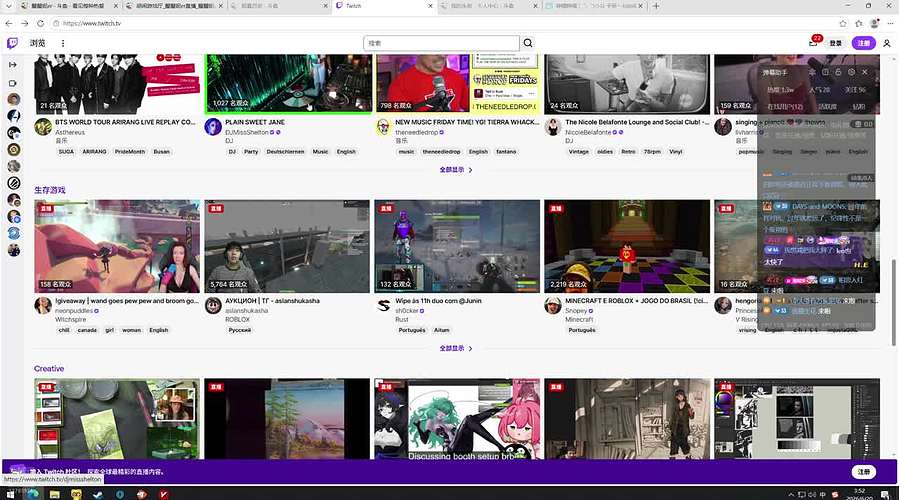899x500 pixels.
Task: Focus the Twitch search input
Action: tap(441, 43)
